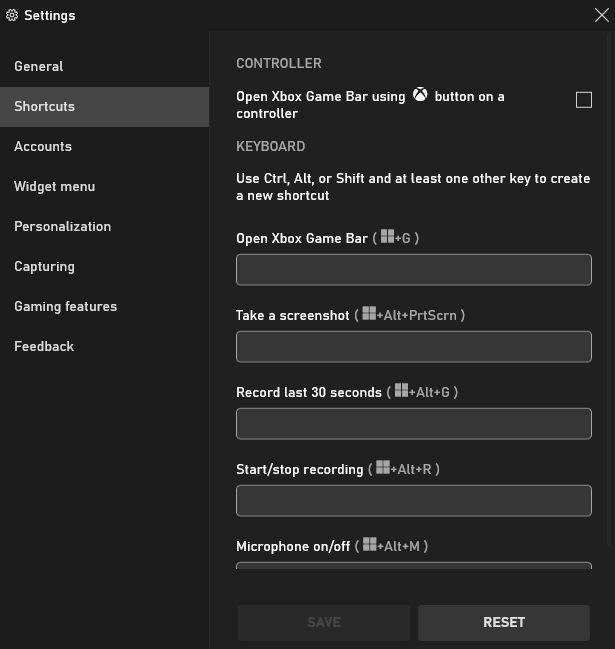The height and width of the screenshot is (649, 615).
Task: Click the 'Record last 30 seconds' label
Action: point(309,392)
